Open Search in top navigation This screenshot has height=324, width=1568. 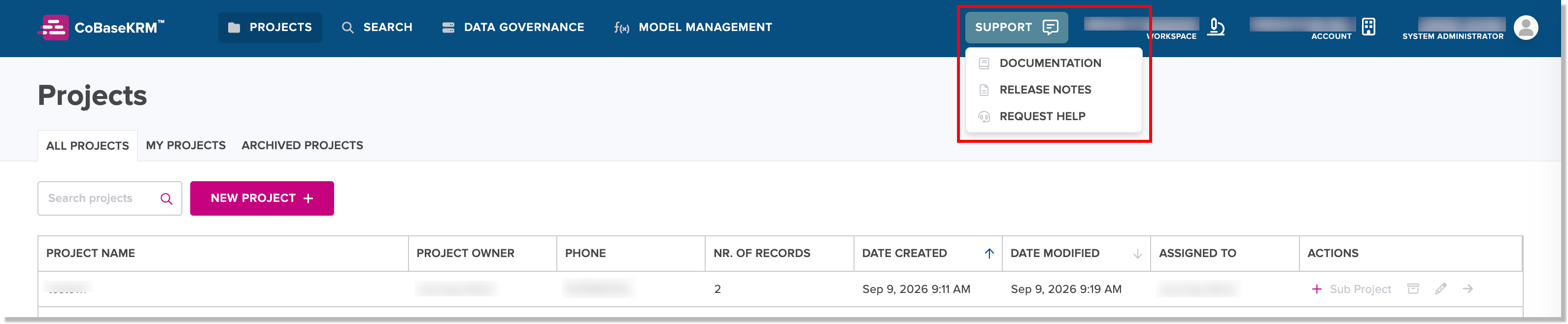coord(377,28)
